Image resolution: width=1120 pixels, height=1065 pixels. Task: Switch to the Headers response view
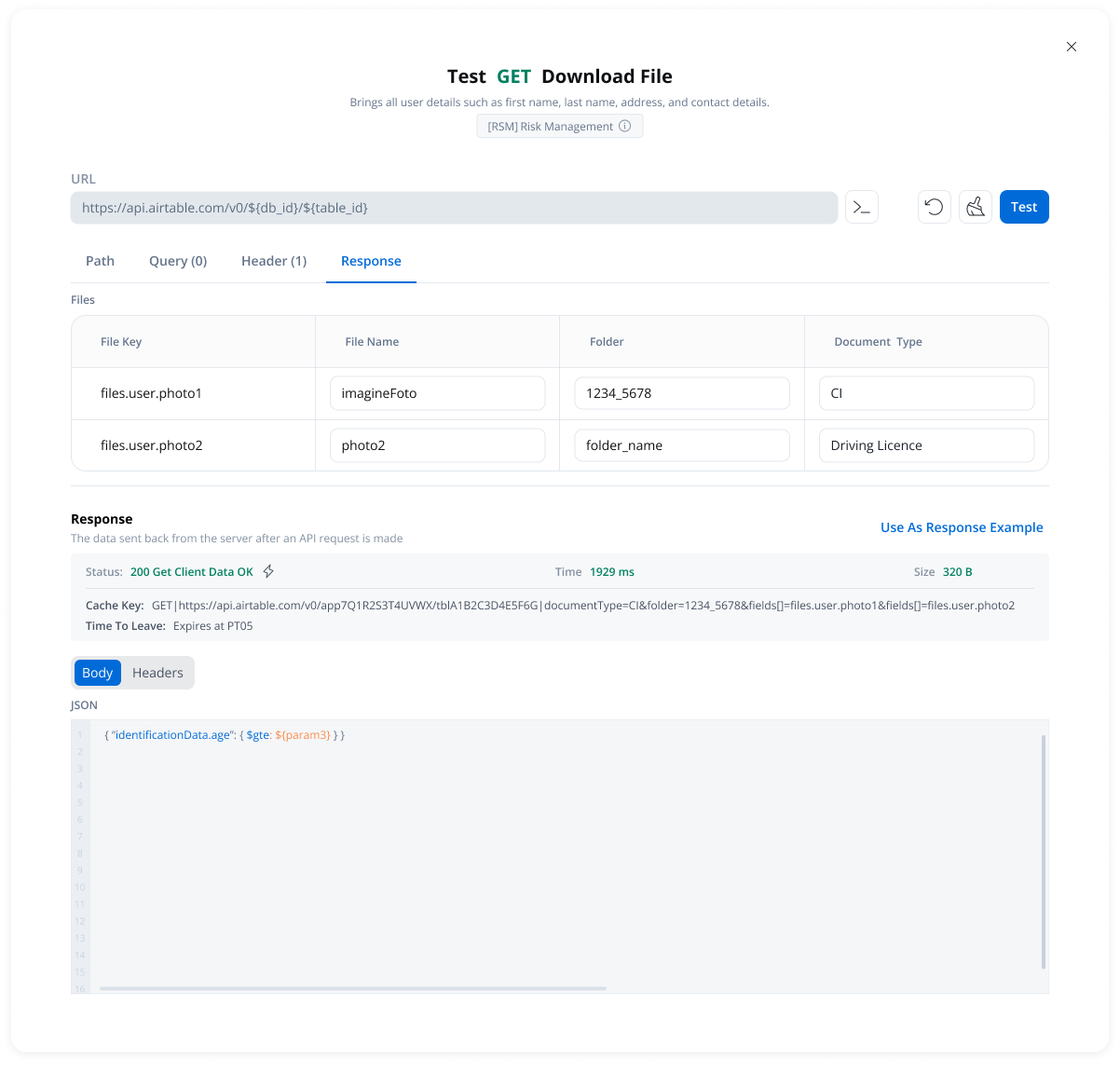(x=157, y=673)
